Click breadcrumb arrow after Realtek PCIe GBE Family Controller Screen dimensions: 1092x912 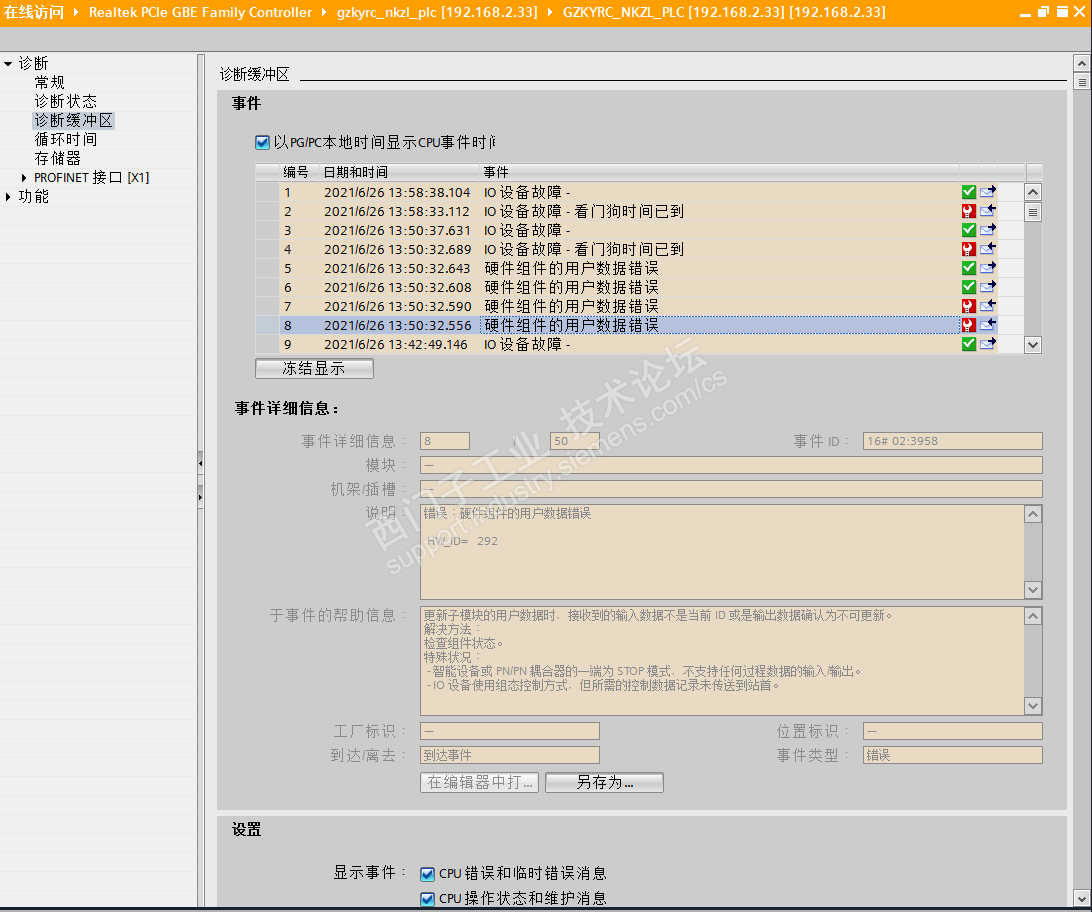324,12
